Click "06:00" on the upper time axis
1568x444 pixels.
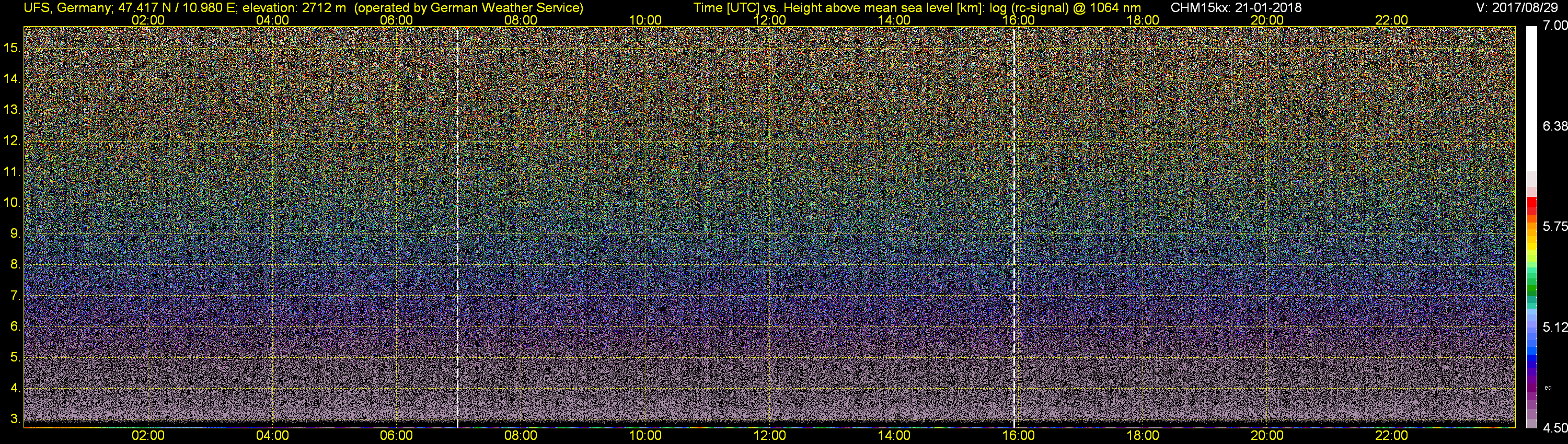click(x=396, y=20)
